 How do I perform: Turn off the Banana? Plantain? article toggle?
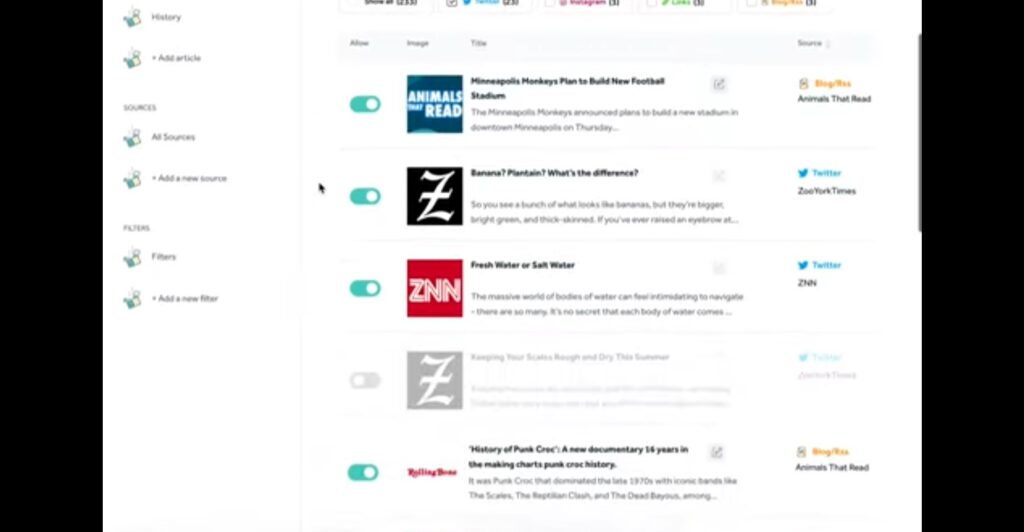[x=365, y=196]
